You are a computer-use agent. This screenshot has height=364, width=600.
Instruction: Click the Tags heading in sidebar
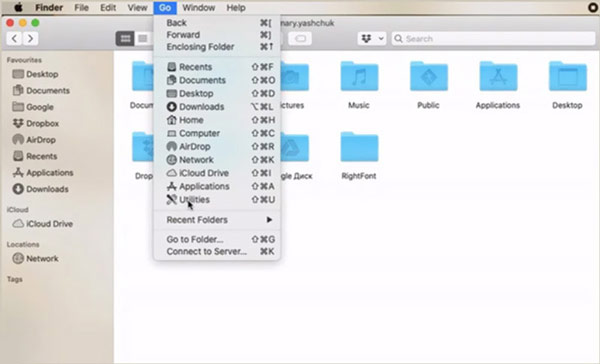pos(15,279)
